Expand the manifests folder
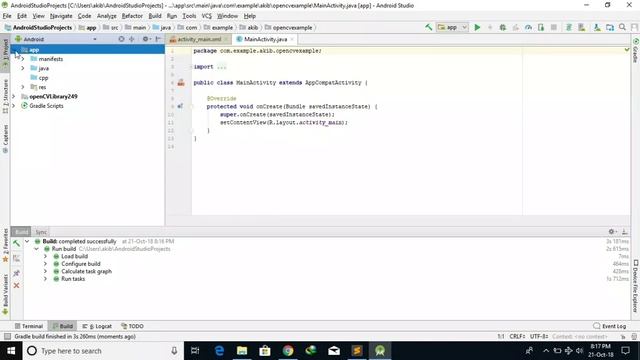The width and height of the screenshot is (640, 360). click(x=23, y=59)
